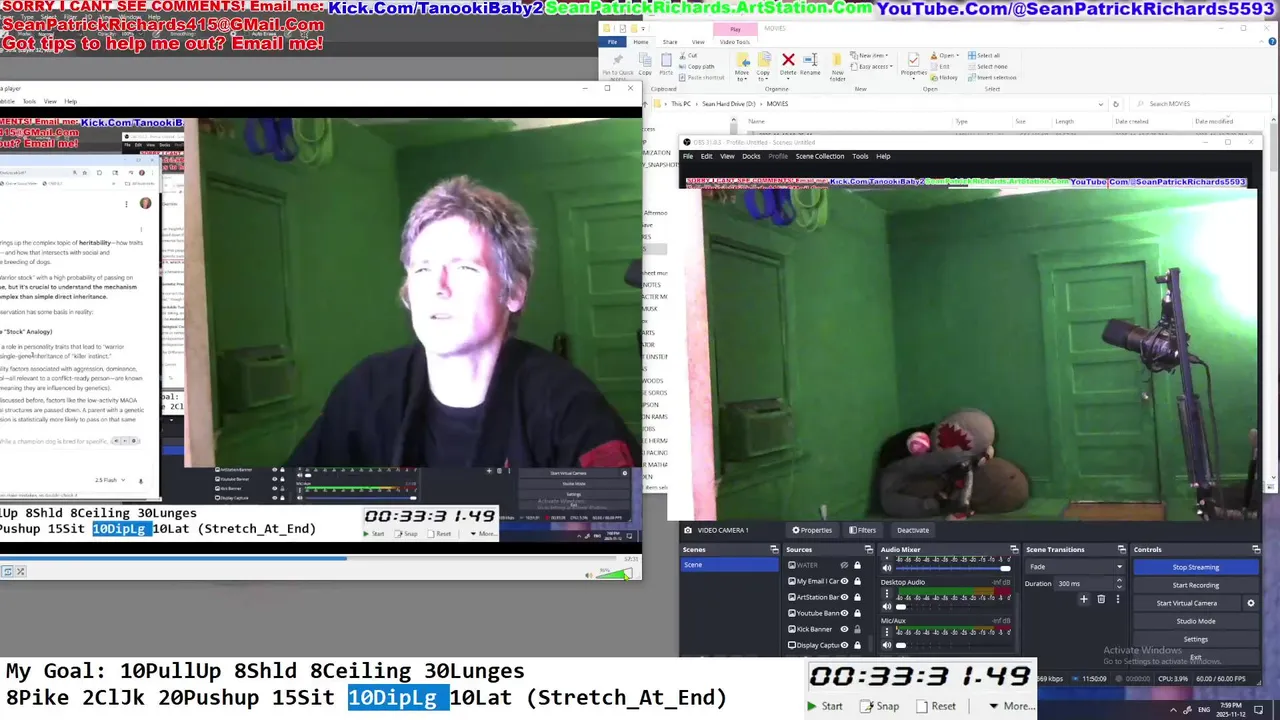Image resolution: width=1280 pixels, height=720 pixels.
Task: Open the Scene Collection menu in OBS
Action: 820,156
